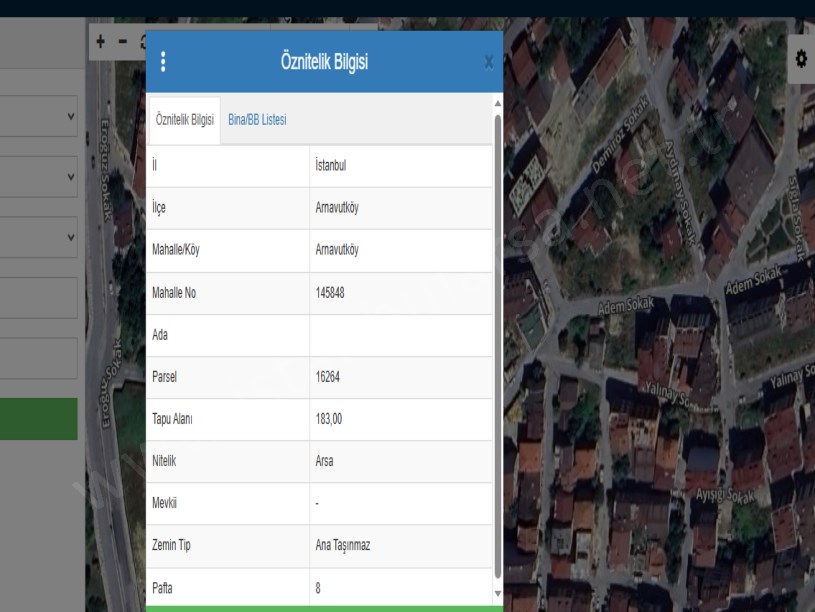Click the Zemin Tip value Ana Taşınmaz
This screenshot has width=815, height=612.
coord(342,546)
